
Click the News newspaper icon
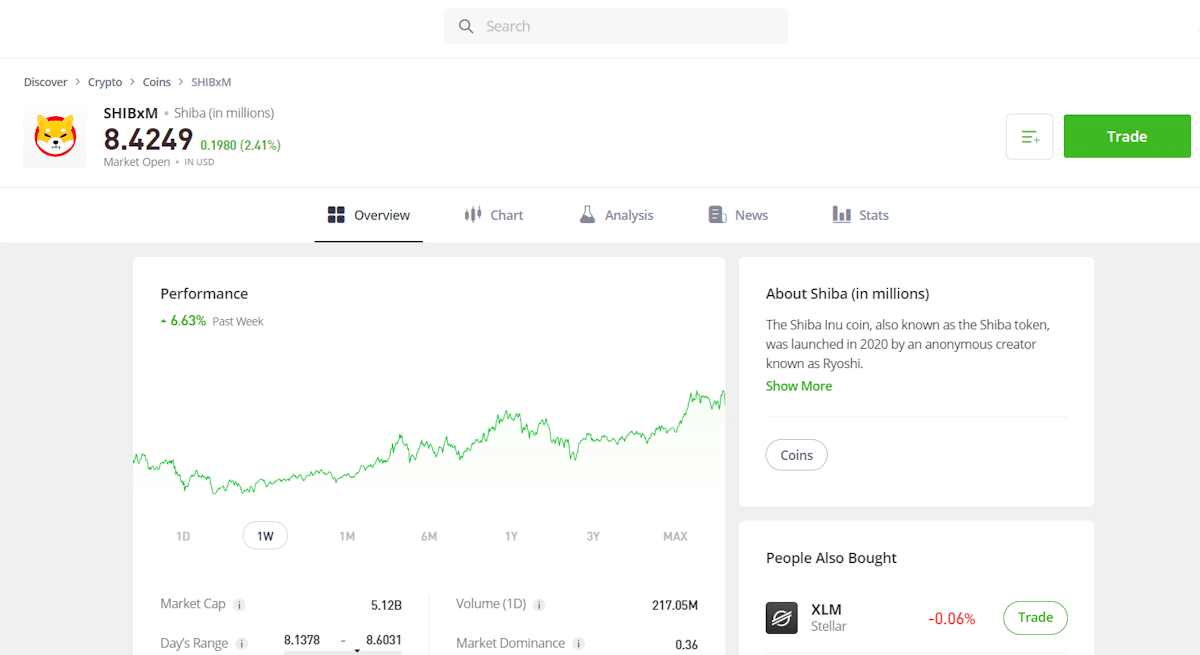click(717, 214)
